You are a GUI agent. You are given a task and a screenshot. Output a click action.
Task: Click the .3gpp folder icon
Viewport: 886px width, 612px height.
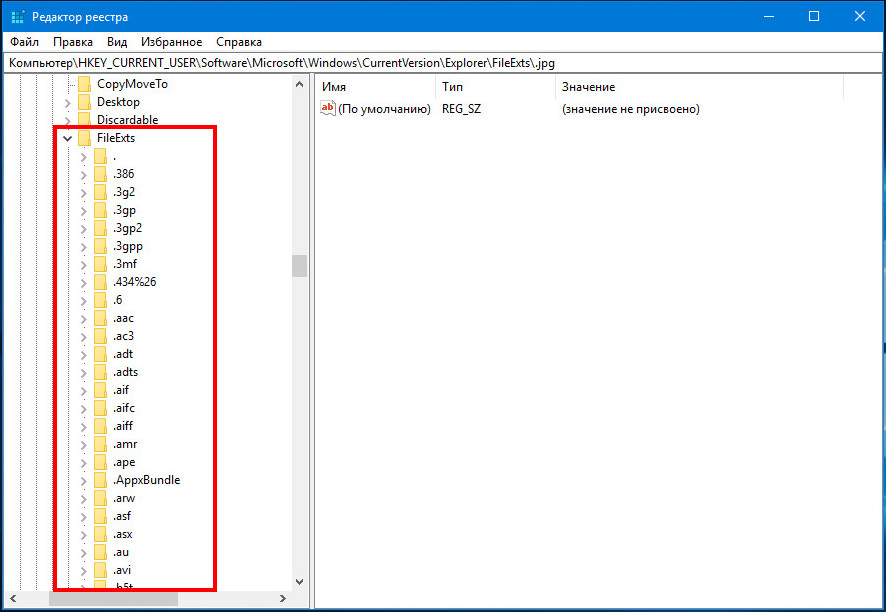pos(100,246)
